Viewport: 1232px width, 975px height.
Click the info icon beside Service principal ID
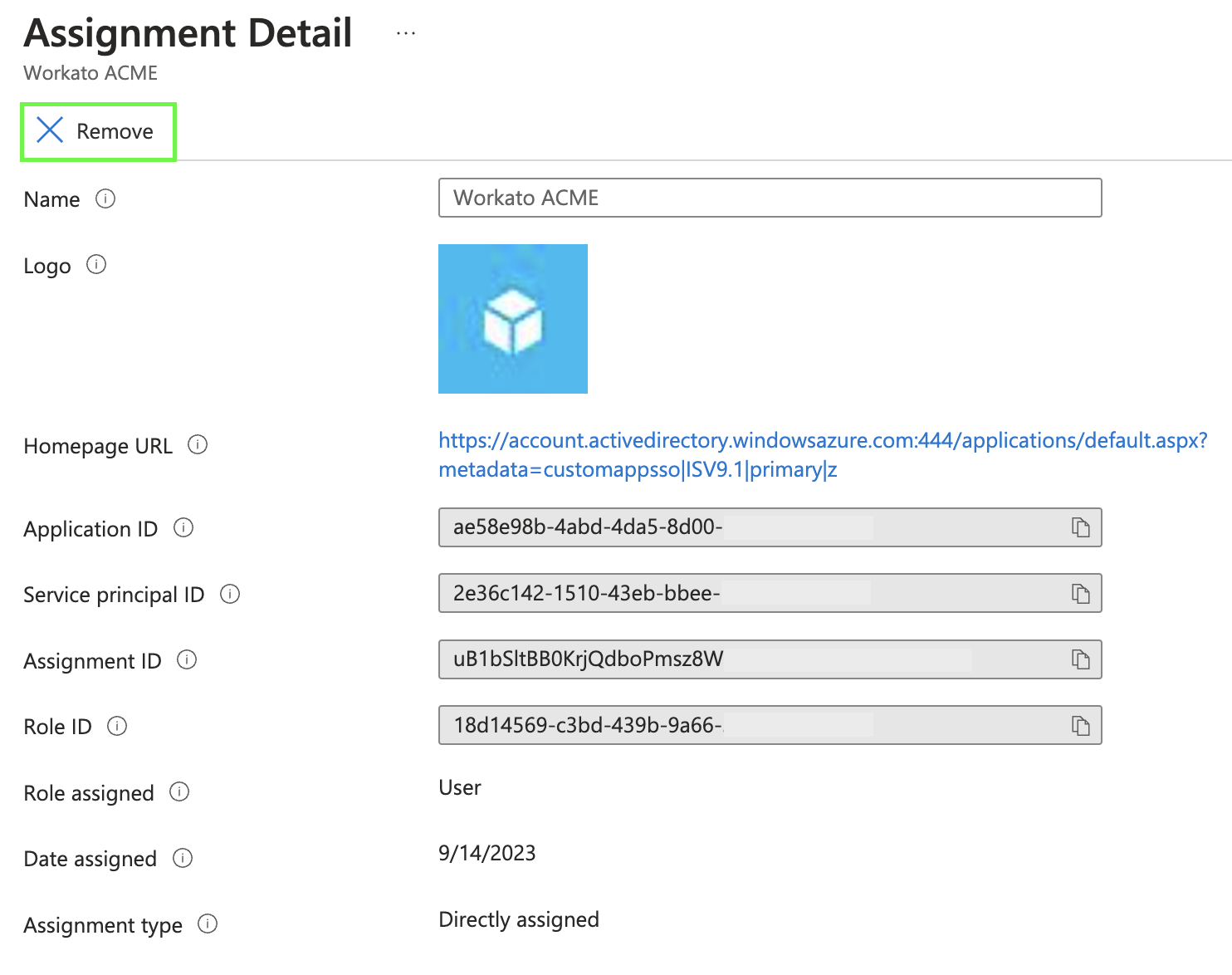[x=232, y=594]
